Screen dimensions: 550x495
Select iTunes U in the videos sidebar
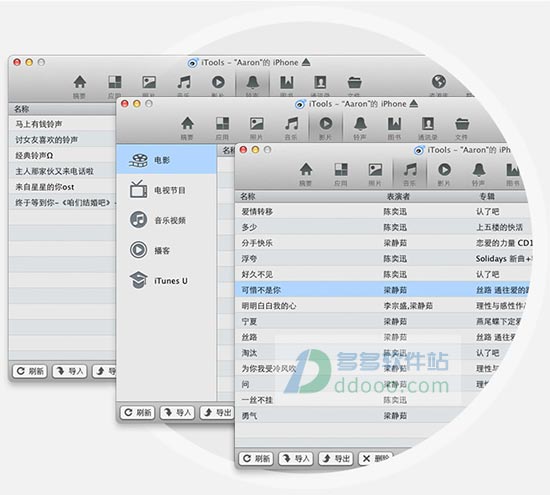coord(166,281)
